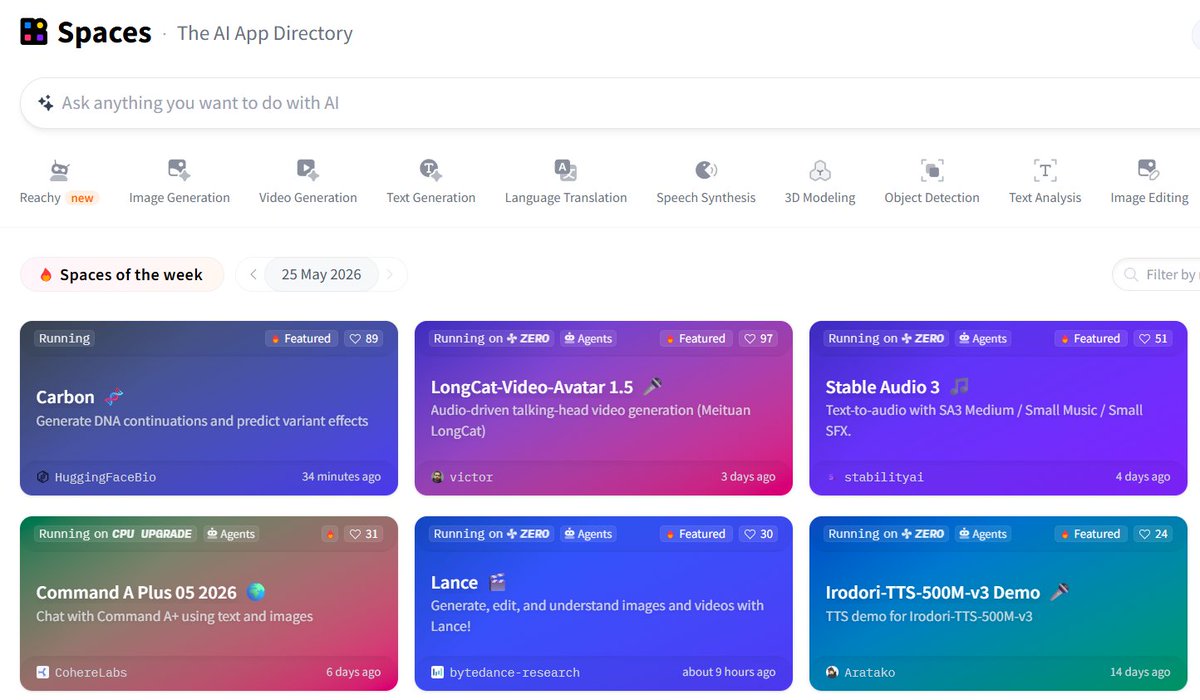Select the Video Generation category icon
The height and width of the screenshot is (700, 1200).
(x=308, y=170)
